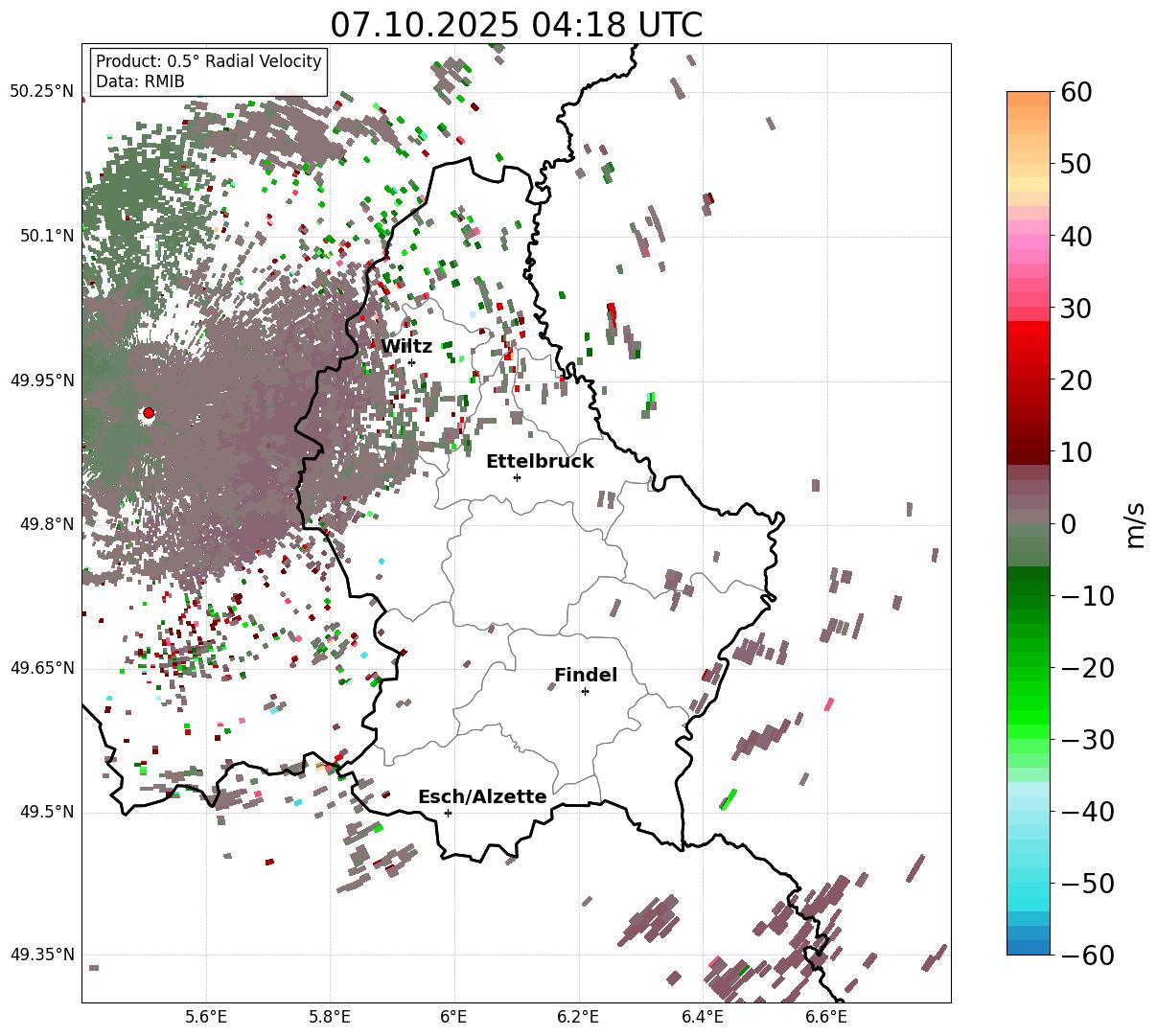The width and height of the screenshot is (1157, 1036).
Task: Click the Esch/Alzette station cross marker
Action: point(448,813)
